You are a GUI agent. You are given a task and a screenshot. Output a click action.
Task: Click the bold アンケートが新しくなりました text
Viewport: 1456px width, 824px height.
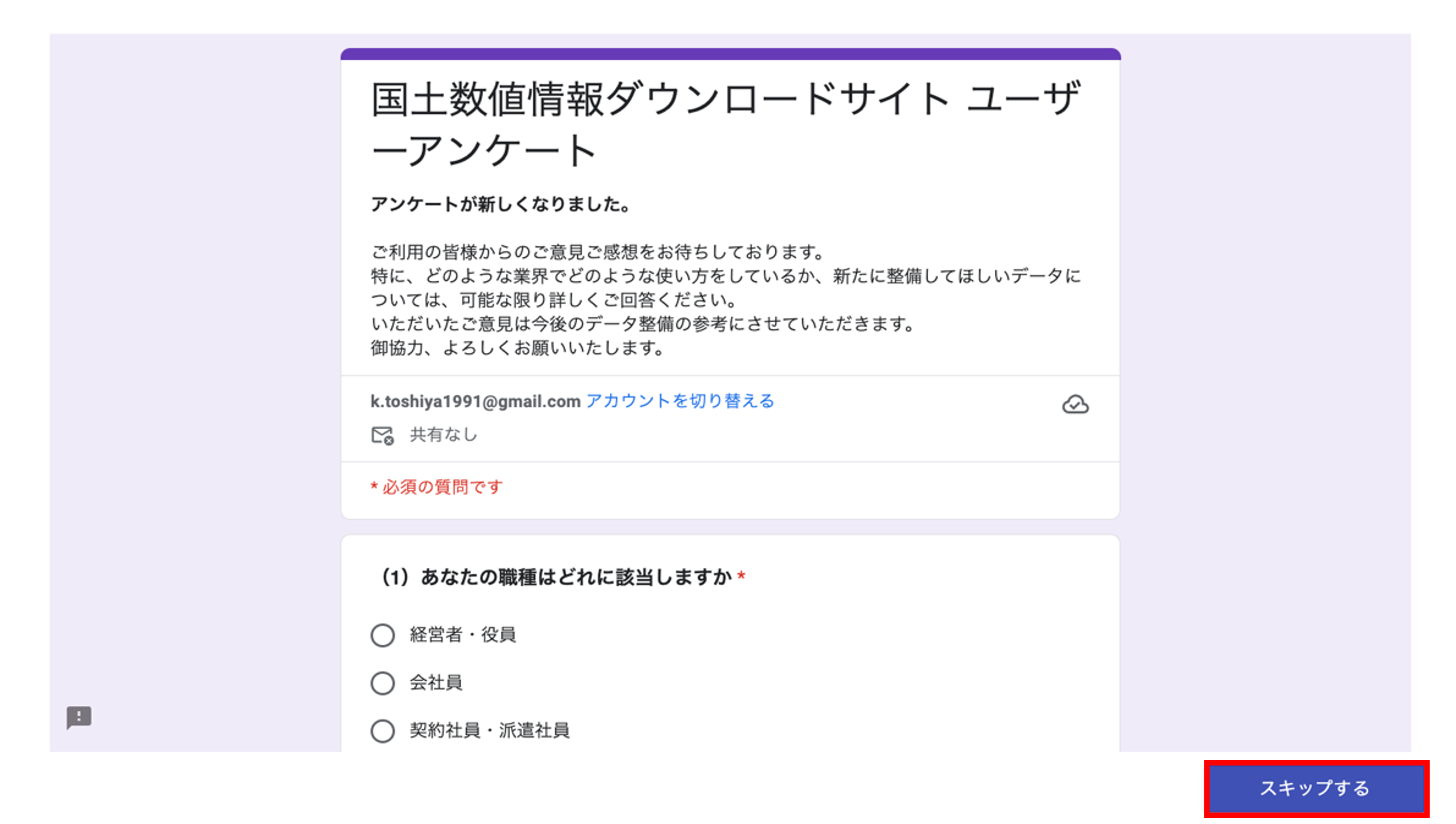500,204
